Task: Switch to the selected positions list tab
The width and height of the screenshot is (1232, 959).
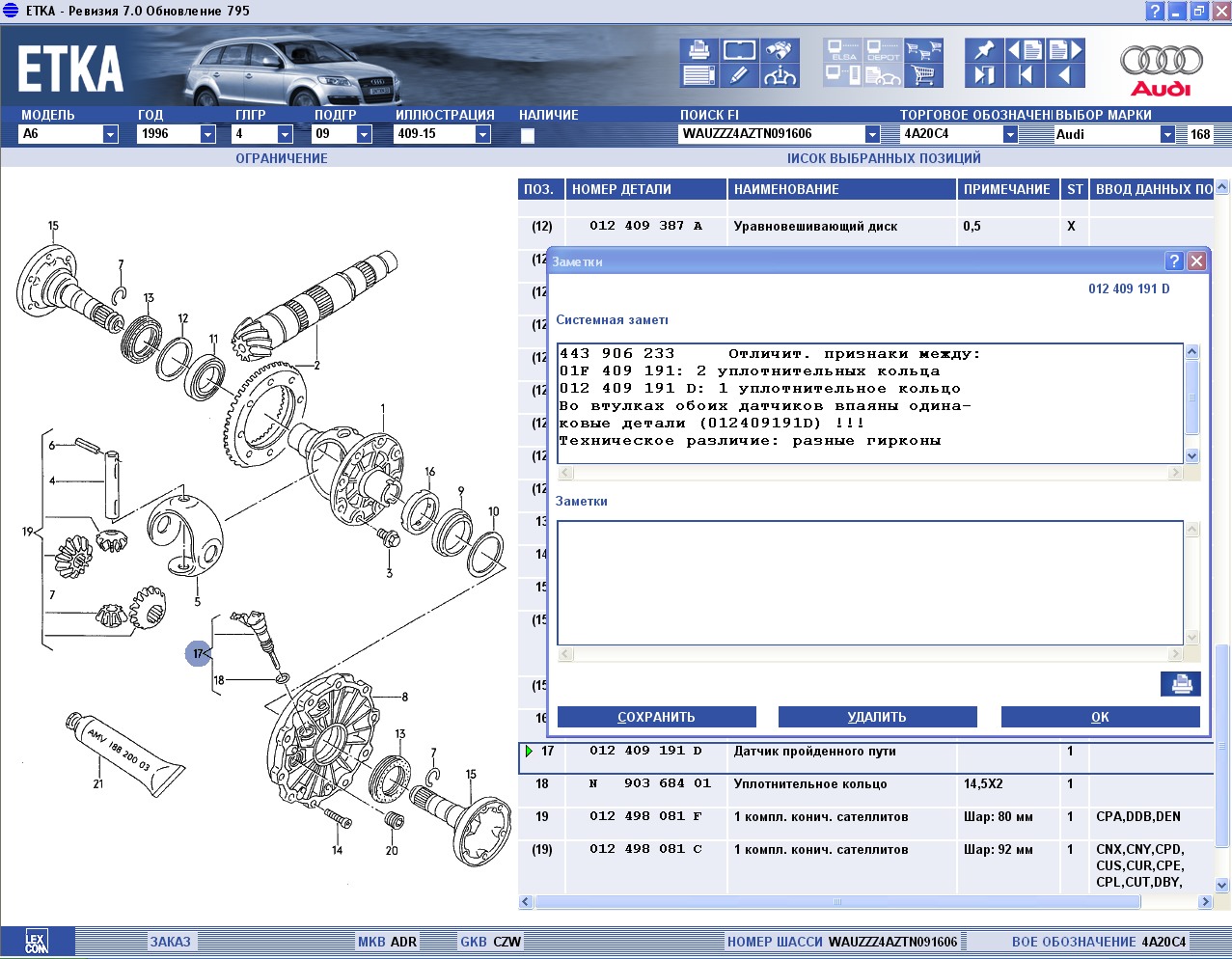Action: [884, 158]
